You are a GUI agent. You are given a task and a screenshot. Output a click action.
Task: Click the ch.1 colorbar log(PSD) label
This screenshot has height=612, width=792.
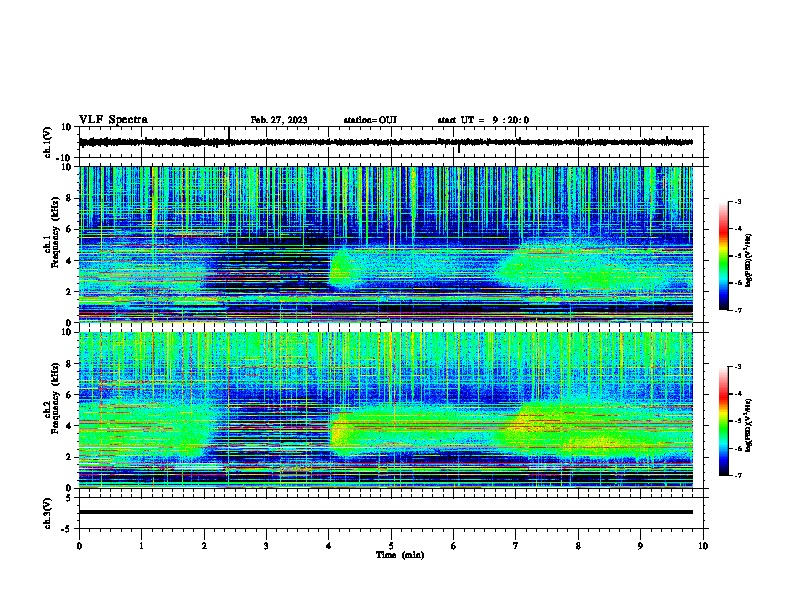tap(749, 260)
